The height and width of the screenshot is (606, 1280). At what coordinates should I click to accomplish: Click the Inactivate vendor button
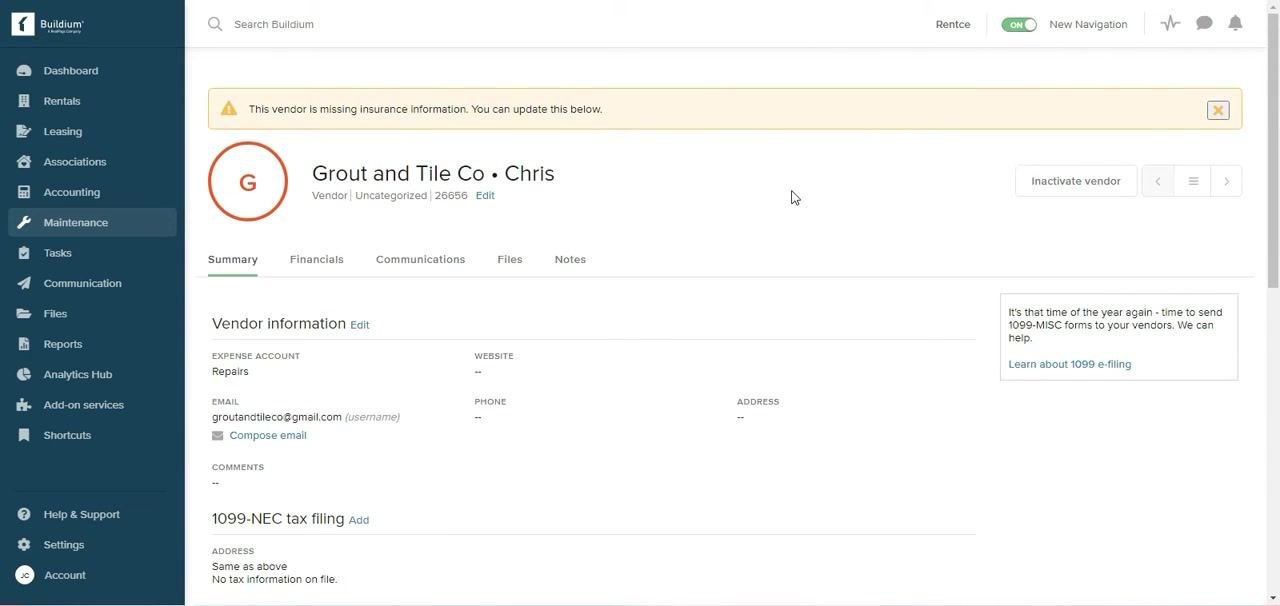(1076, 181)
